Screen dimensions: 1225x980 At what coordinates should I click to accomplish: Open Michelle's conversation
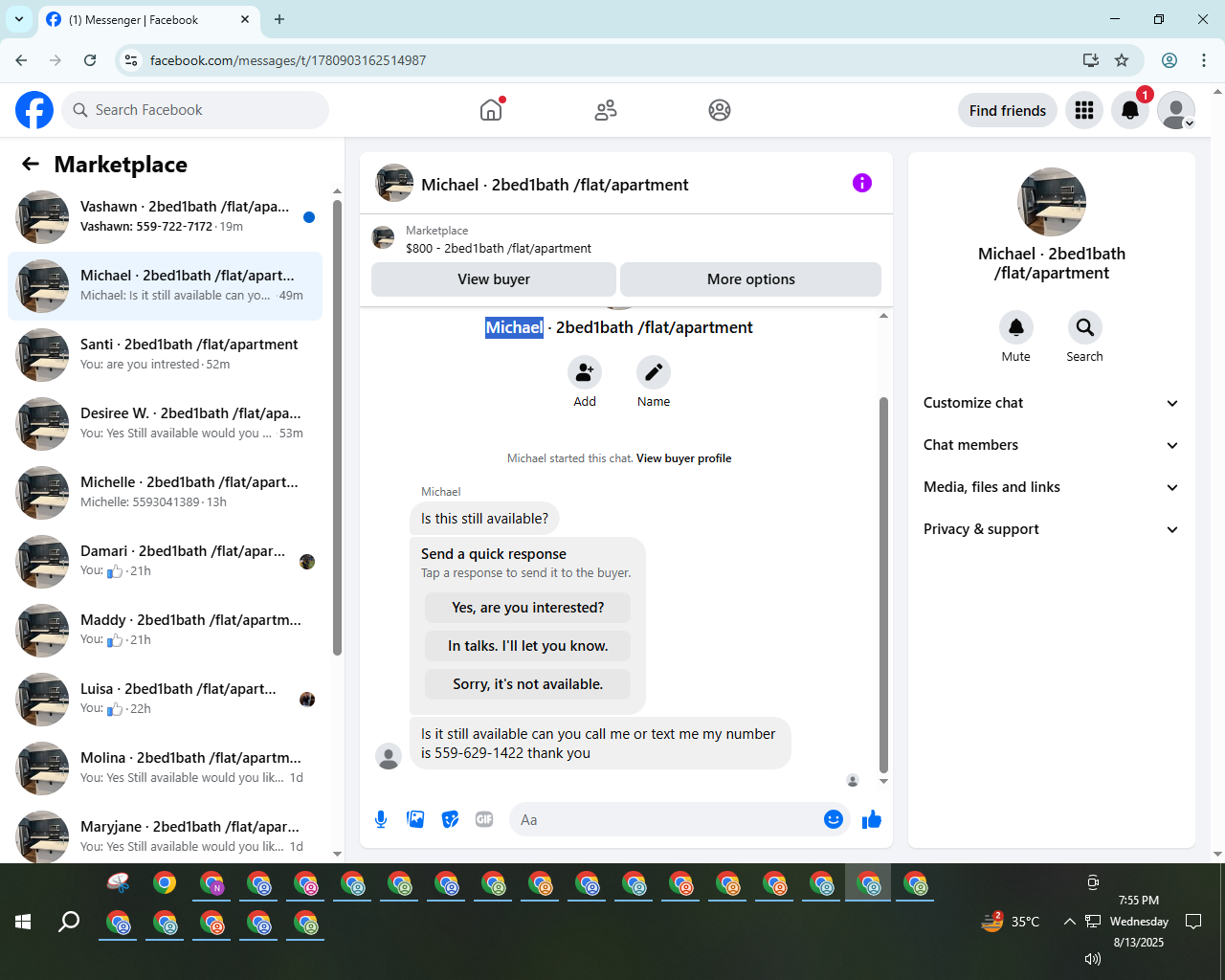165,493
